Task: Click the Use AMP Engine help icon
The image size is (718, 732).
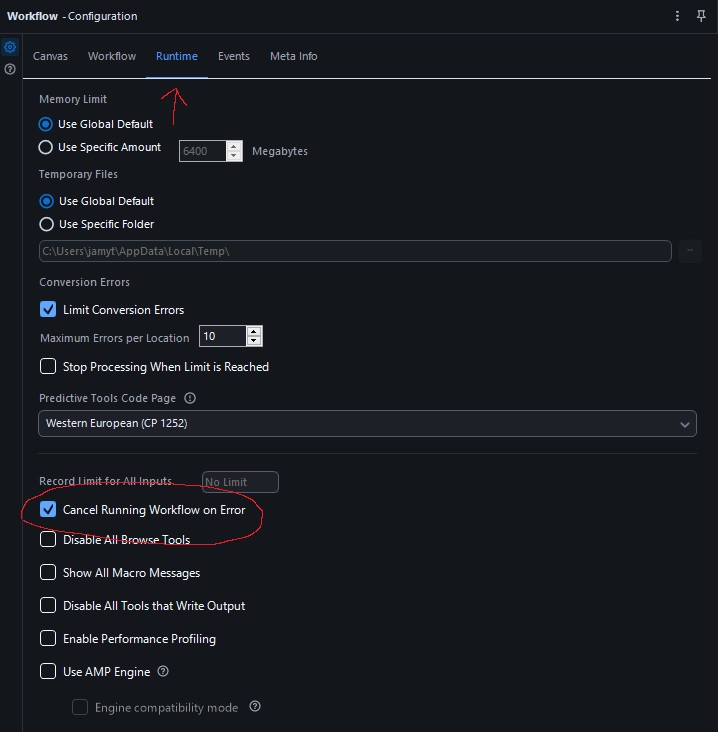Action: click(163, 672)
